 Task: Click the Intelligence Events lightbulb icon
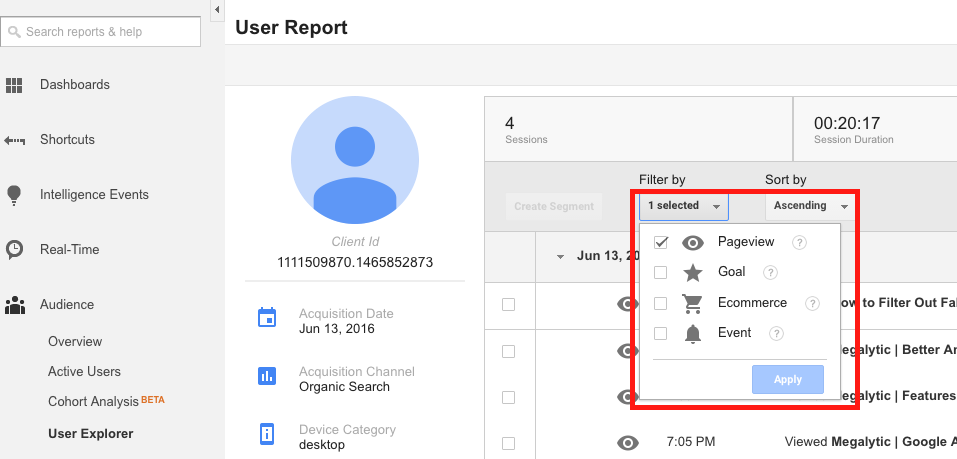pyautogui.click(x=14, y=194)
